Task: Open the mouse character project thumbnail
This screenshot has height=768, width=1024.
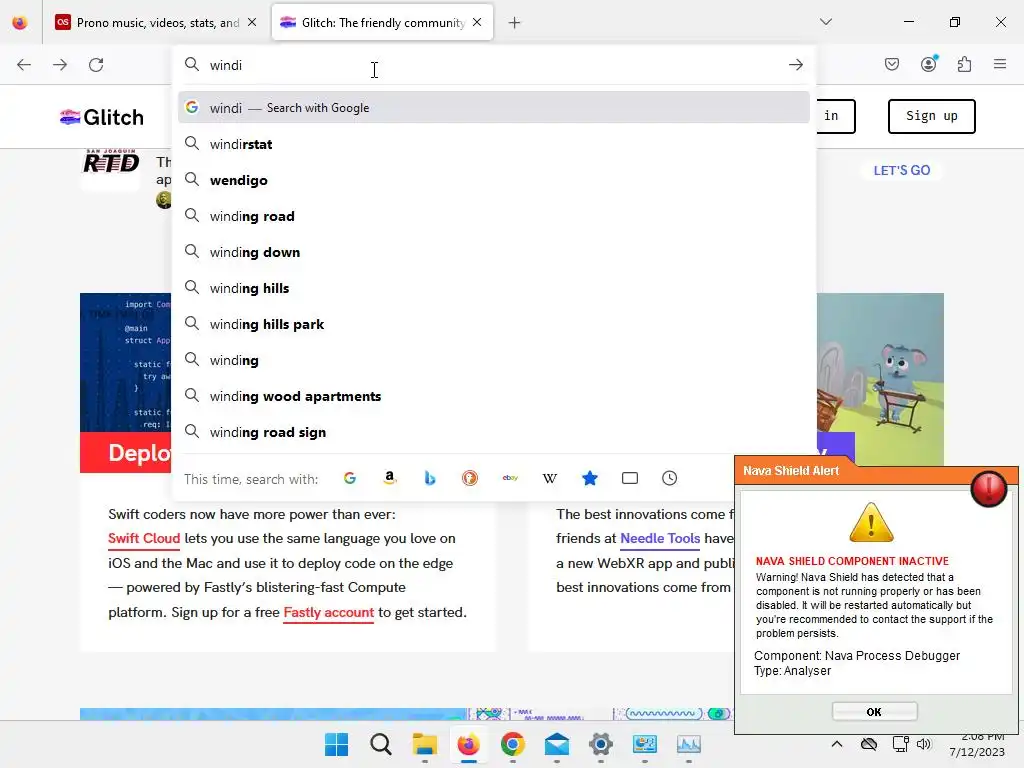Action: [x=880, y=379]
